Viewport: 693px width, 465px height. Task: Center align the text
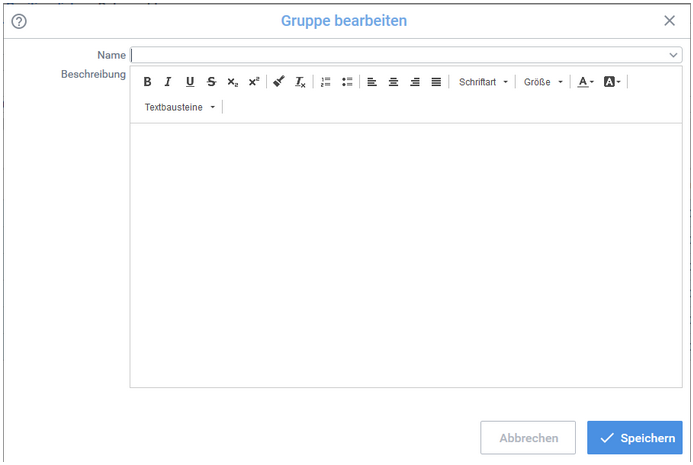coord(393,82)
